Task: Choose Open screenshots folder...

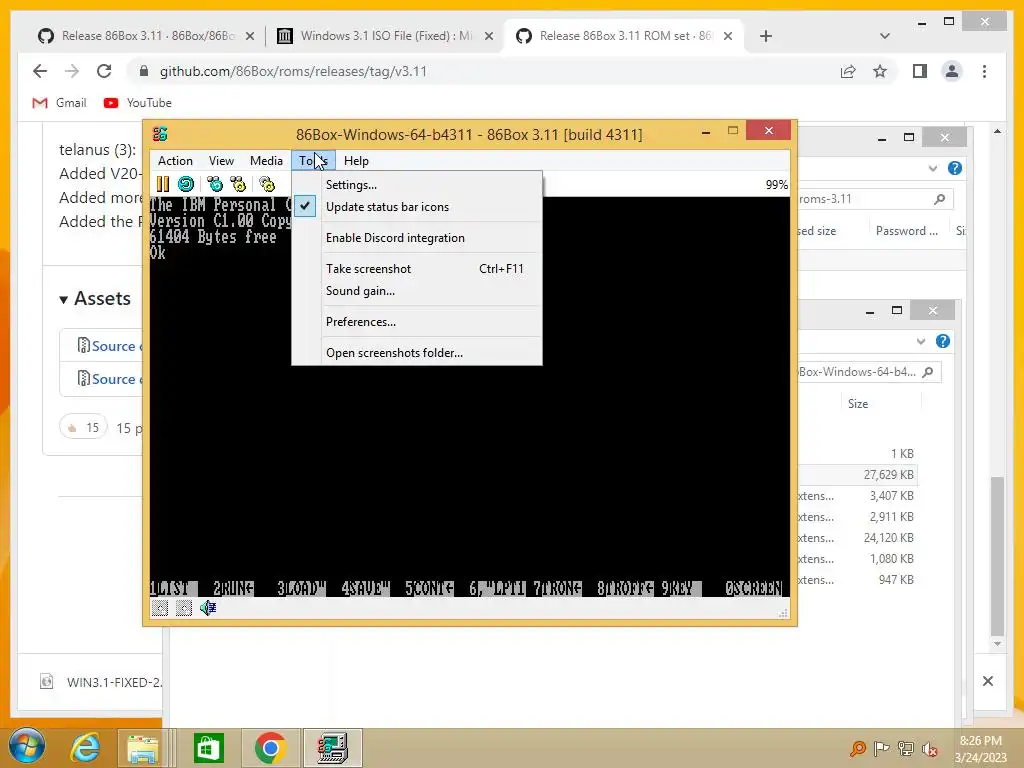Action: 417,353
